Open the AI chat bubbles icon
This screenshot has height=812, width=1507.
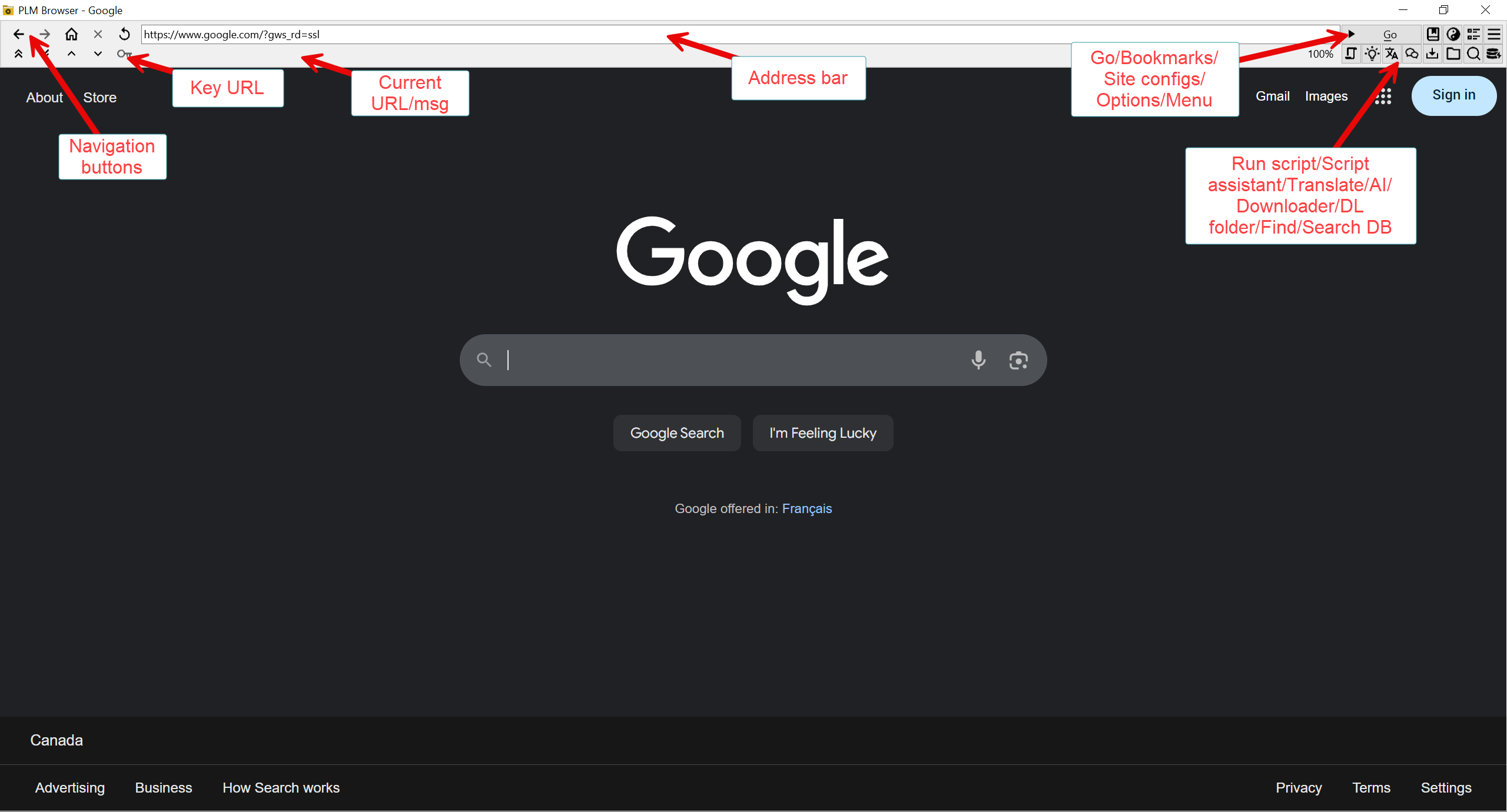(1412, 54)
